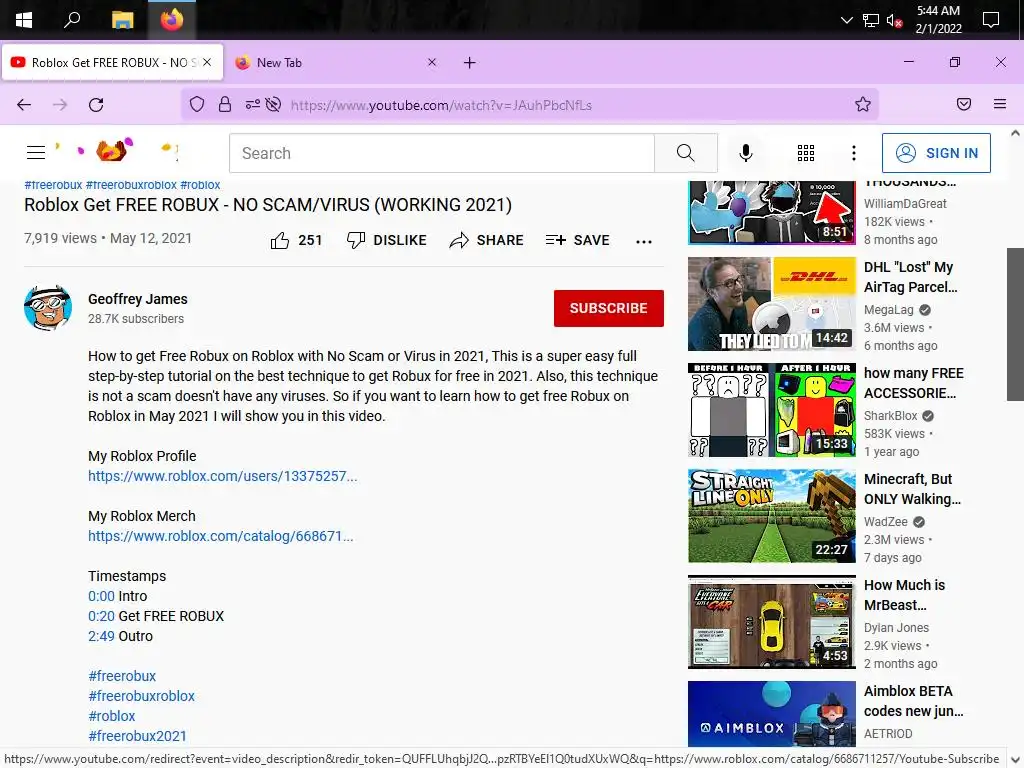Viewport: 1024px width, 768px height.
Task: Open the "Minecraft, But ONLY Walking" title
Action: tap(912, 489)
